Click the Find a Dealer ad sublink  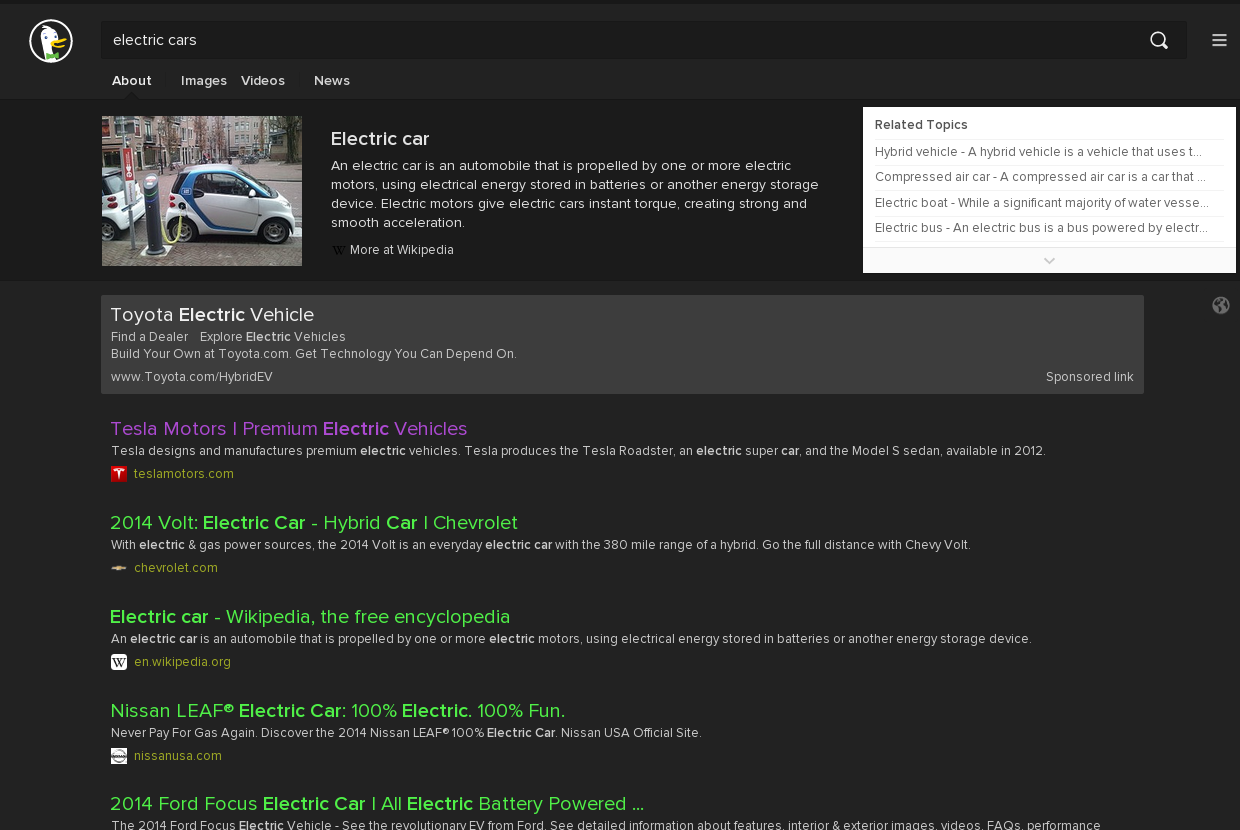pyautogui.click(x=150, y=337)
